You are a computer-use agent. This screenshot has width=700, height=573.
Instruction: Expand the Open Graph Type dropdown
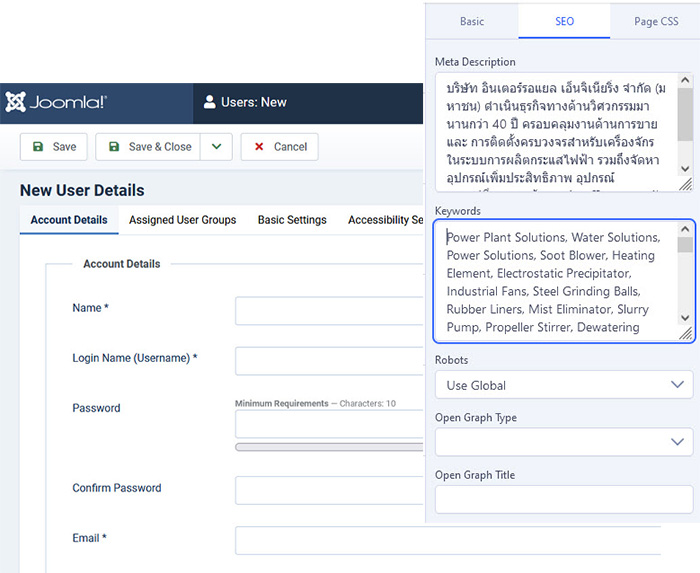[x=563, y=442]
